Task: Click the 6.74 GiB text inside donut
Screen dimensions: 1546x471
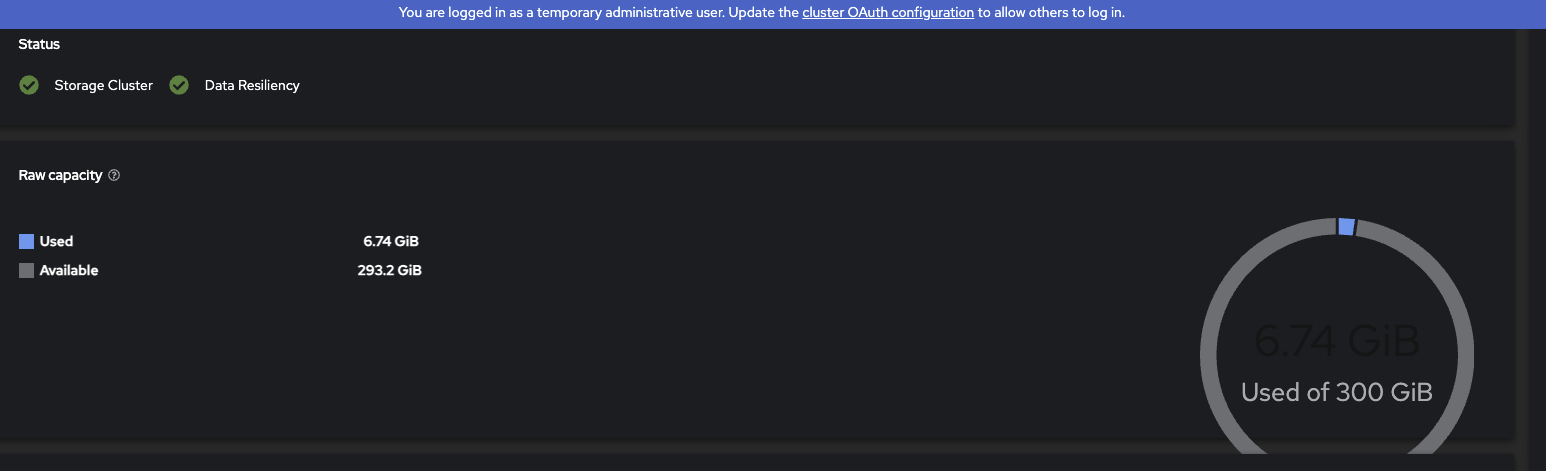Action: tap(1337, 342)
